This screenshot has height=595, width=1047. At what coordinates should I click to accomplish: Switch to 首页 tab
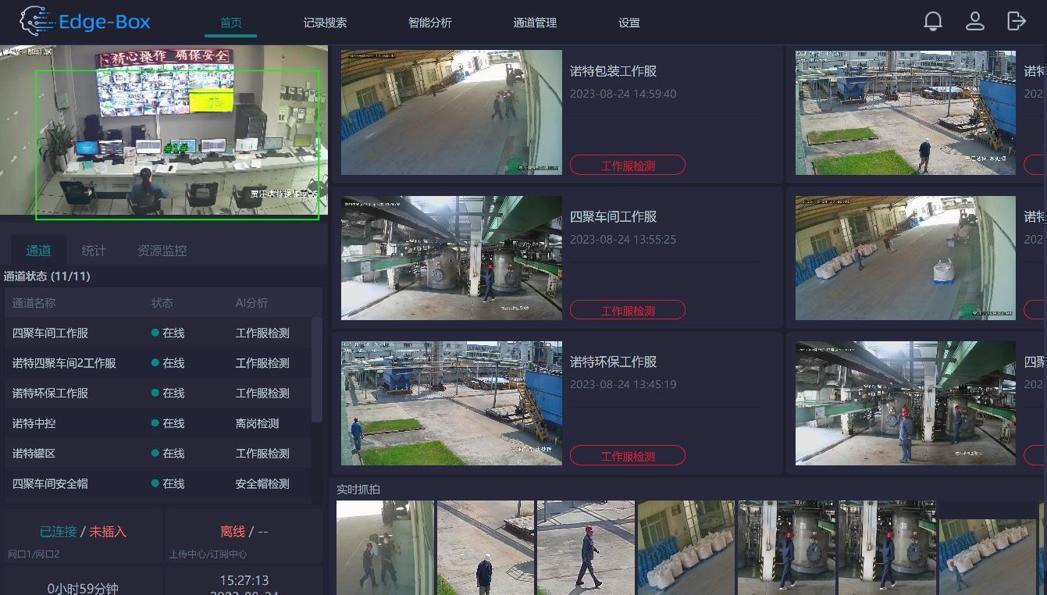(231, 23)
